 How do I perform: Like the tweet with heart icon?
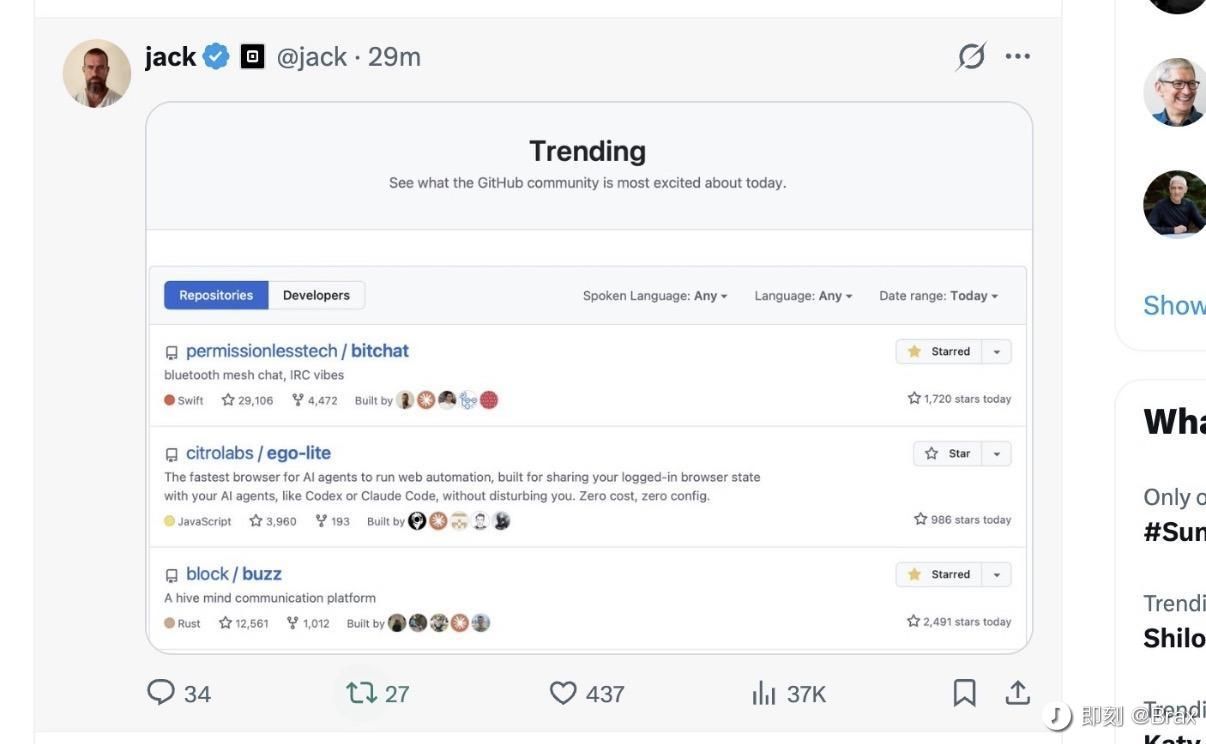tap(564, 692)
